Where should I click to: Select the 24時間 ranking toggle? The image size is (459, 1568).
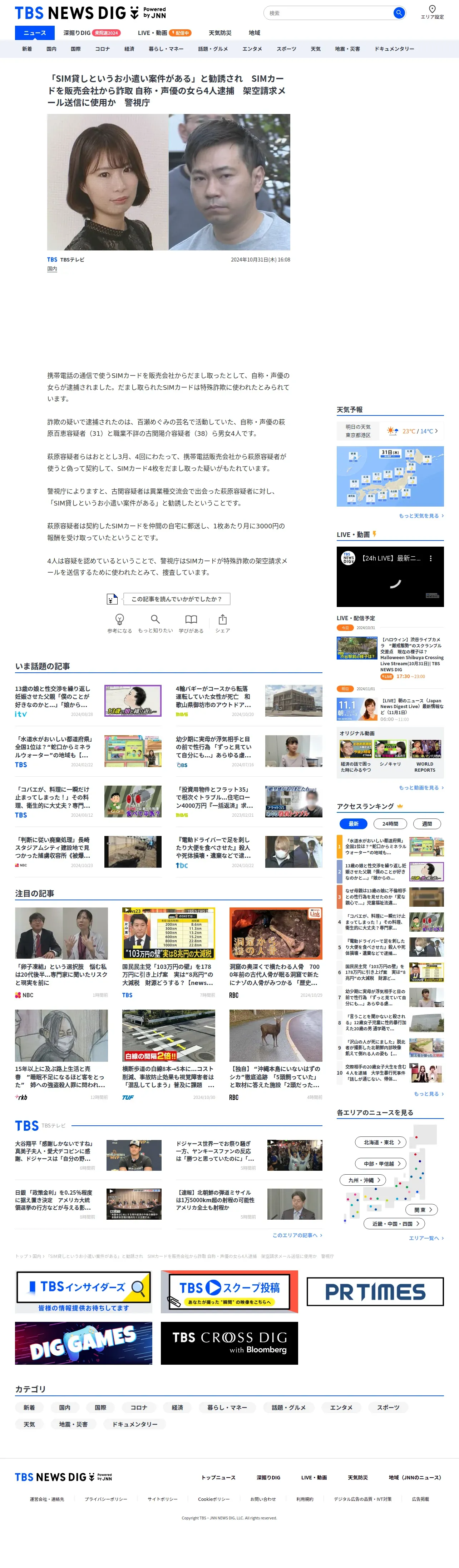(x=390, y=823)
